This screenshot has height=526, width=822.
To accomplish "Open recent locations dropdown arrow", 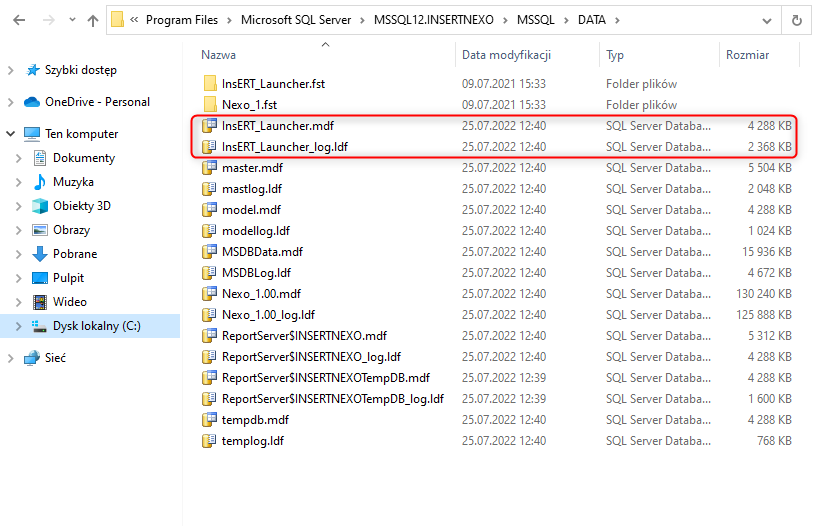I will click(72, 20).
